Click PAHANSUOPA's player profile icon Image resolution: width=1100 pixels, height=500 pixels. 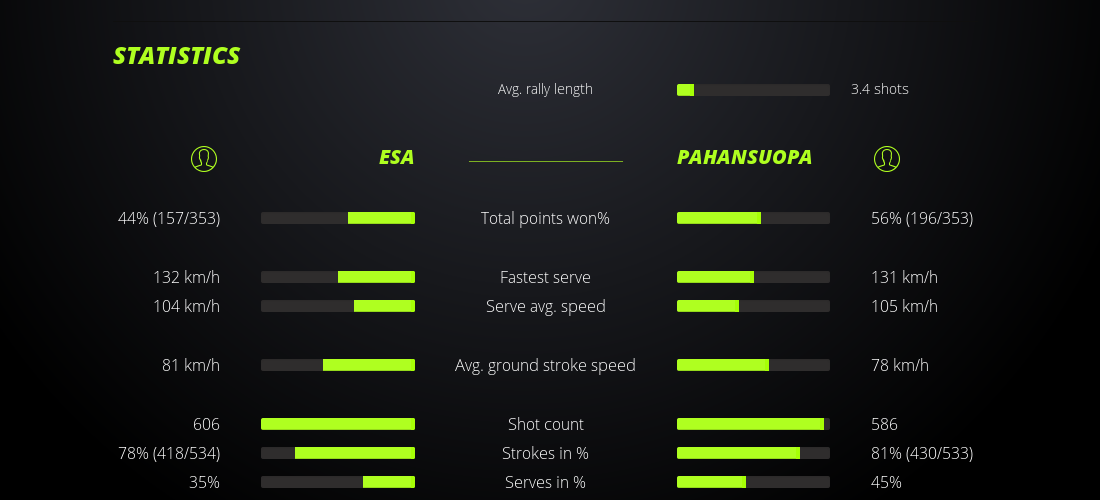point(886,158)
